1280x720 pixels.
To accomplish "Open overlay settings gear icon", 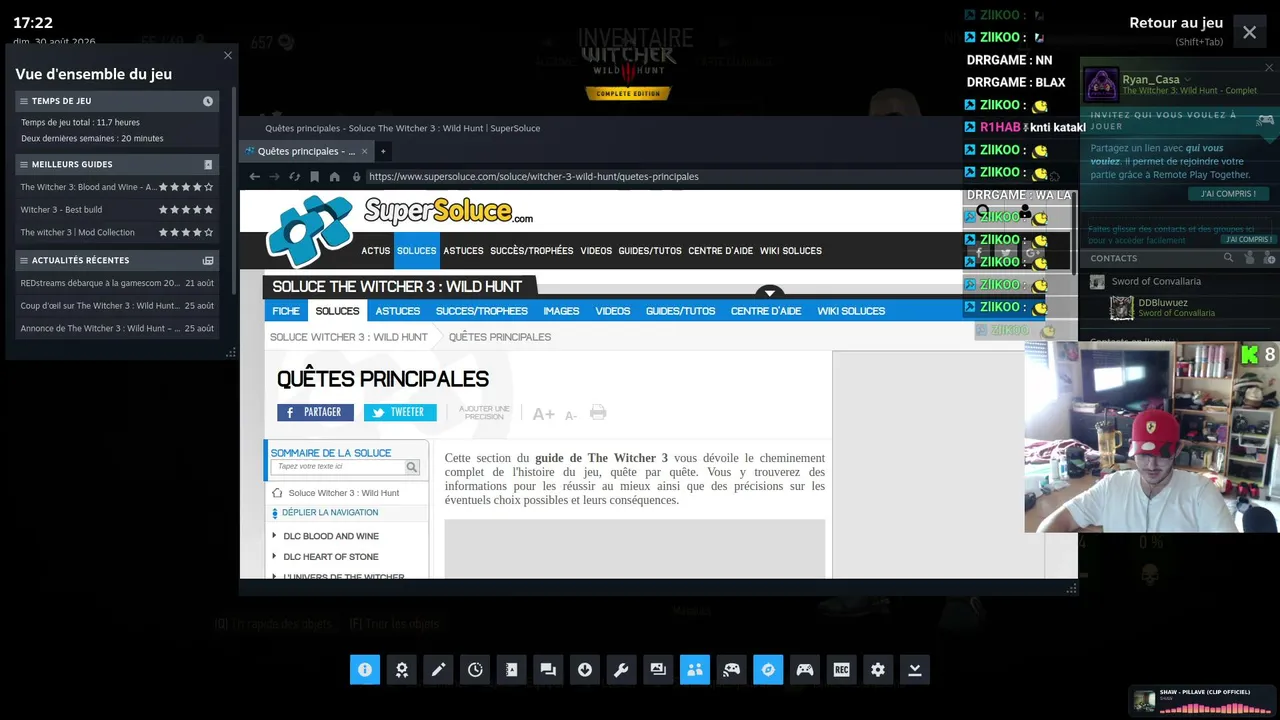I will (x=878, y=670).
